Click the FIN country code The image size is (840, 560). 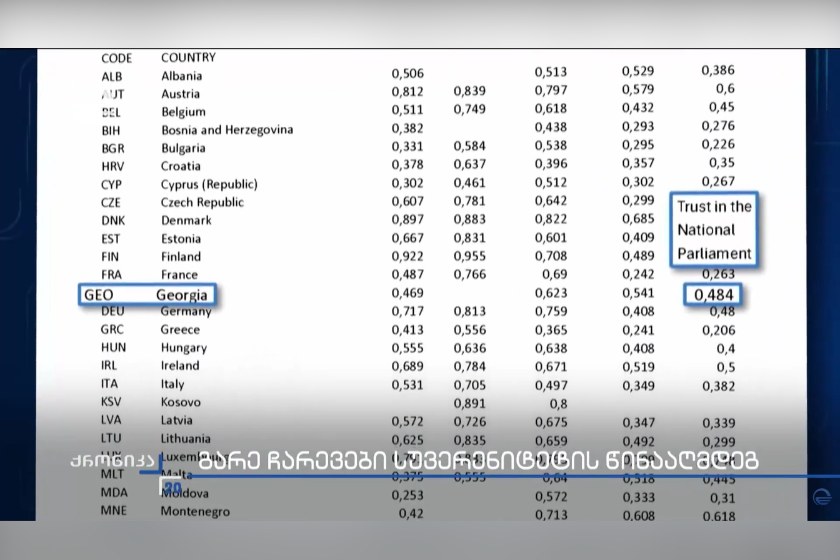click(x=110, y=257)
